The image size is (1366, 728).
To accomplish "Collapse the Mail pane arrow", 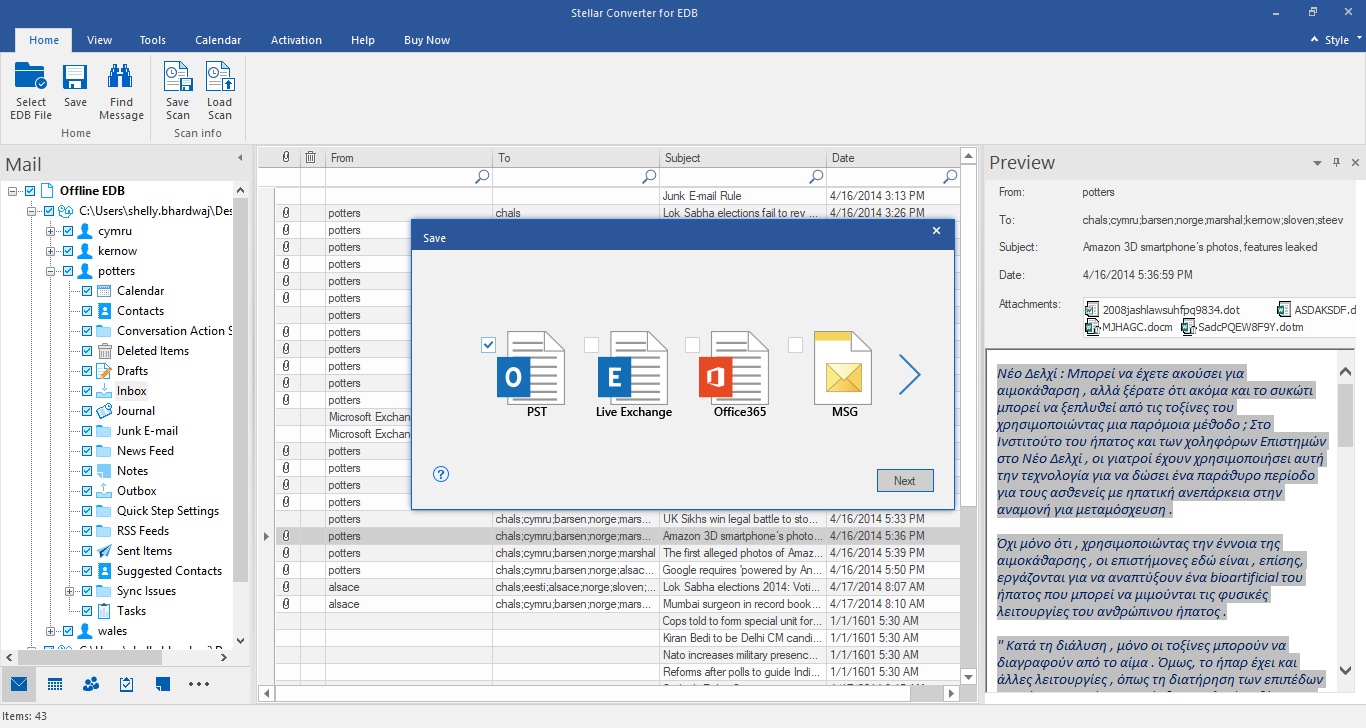I will pyautogui.click(x=240, y=159).
